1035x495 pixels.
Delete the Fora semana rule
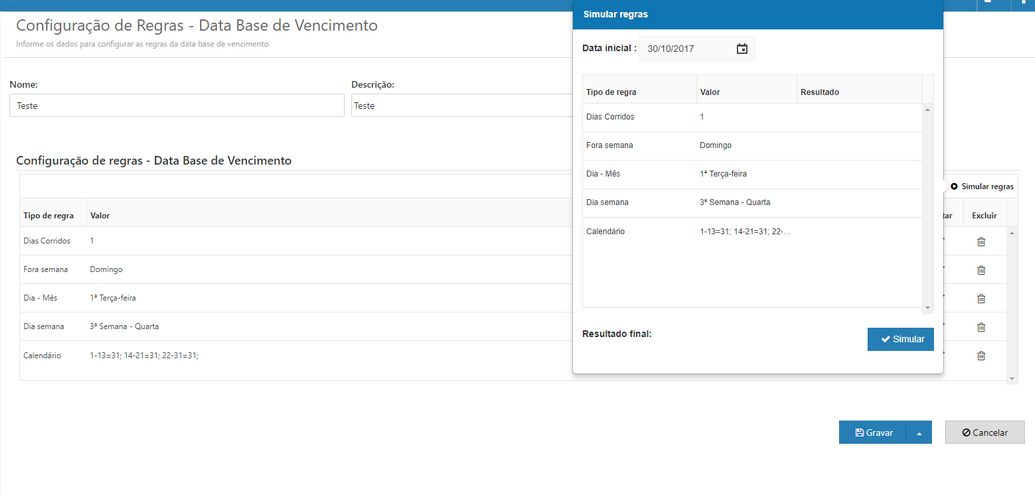[x=981, y=270]
